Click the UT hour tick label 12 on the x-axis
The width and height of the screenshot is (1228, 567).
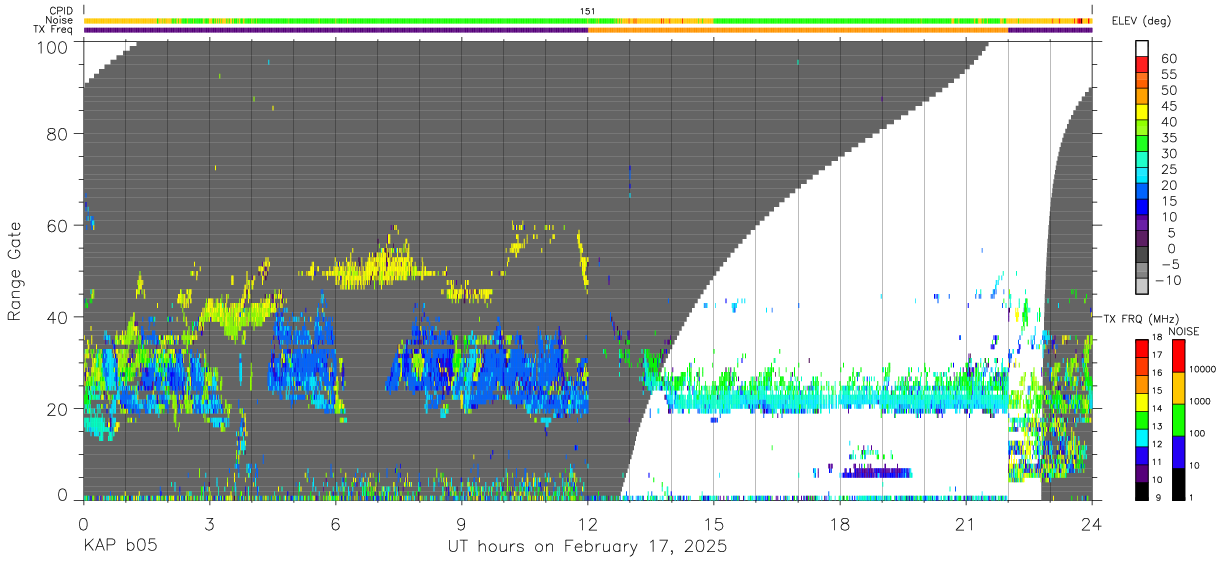point(588,522)
